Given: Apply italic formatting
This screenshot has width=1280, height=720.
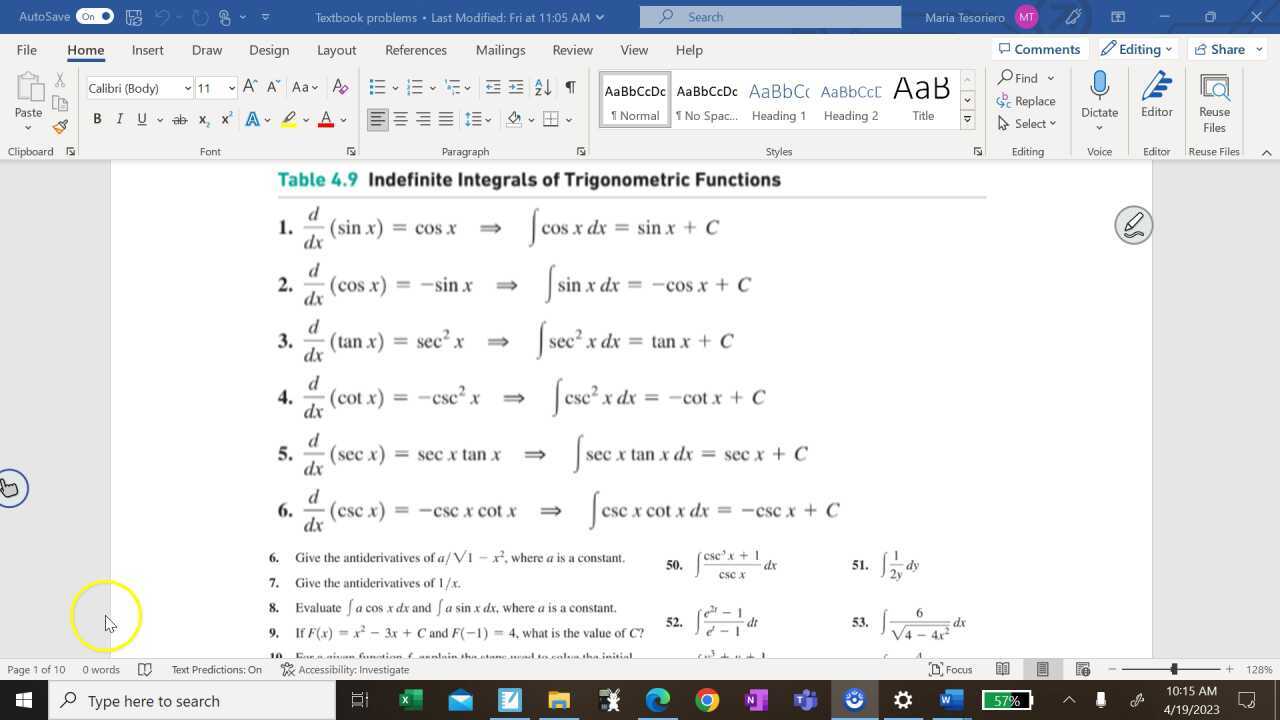Looking at the screenshot, I should 119,118.
